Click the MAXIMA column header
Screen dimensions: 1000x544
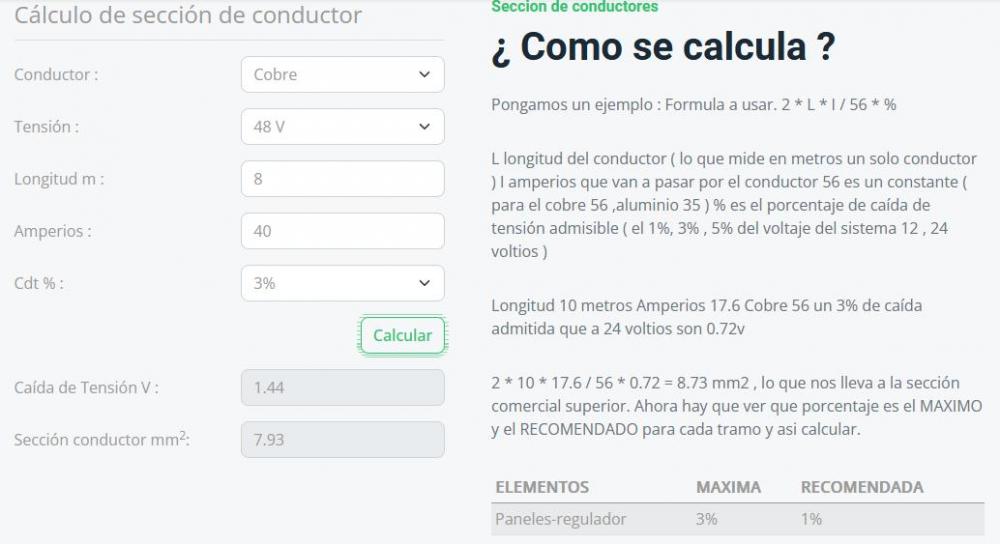click(728, 487)
